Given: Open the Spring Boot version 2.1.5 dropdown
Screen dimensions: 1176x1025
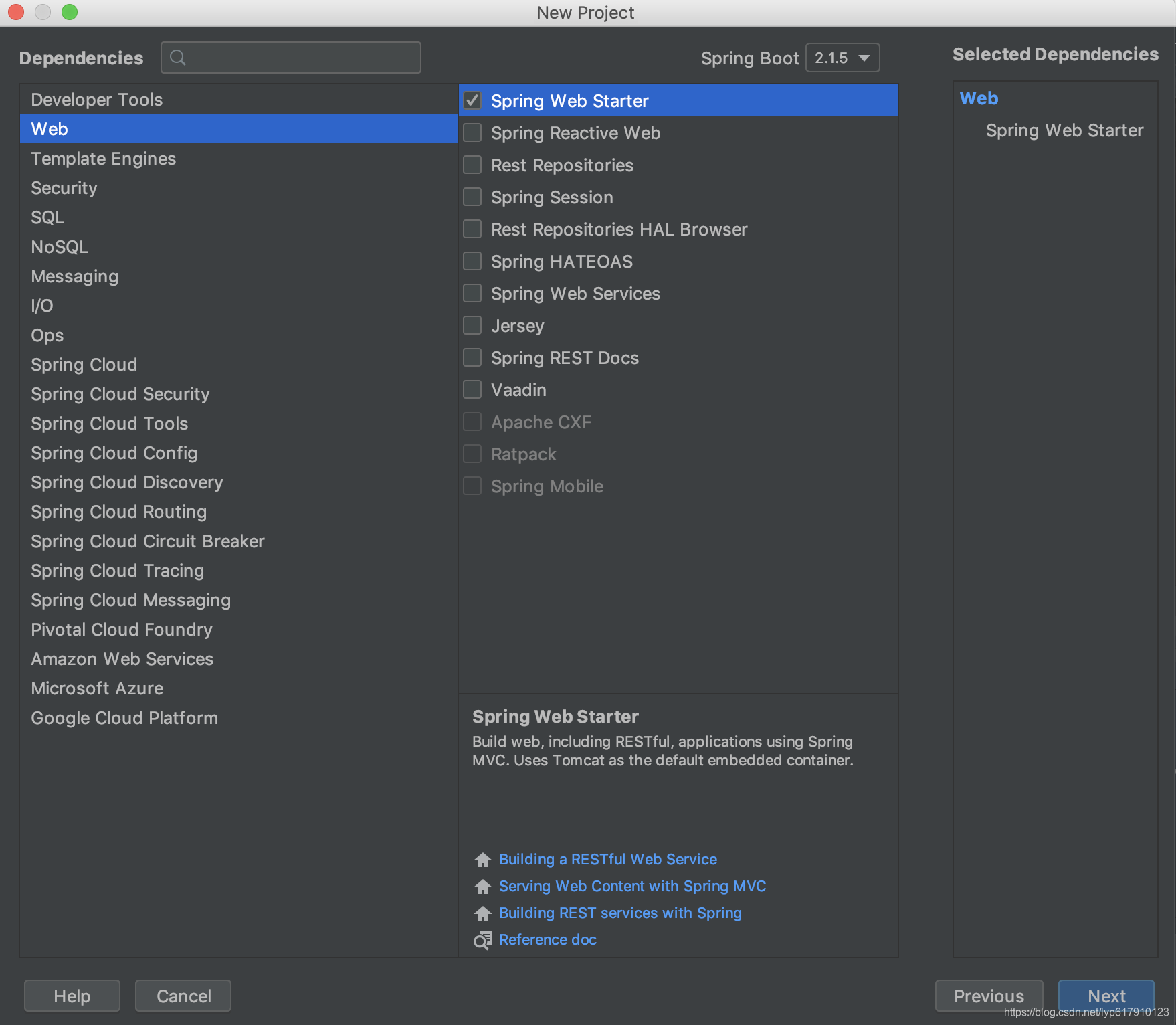Looking at the screenshot, I should click(x=842, y=58).
